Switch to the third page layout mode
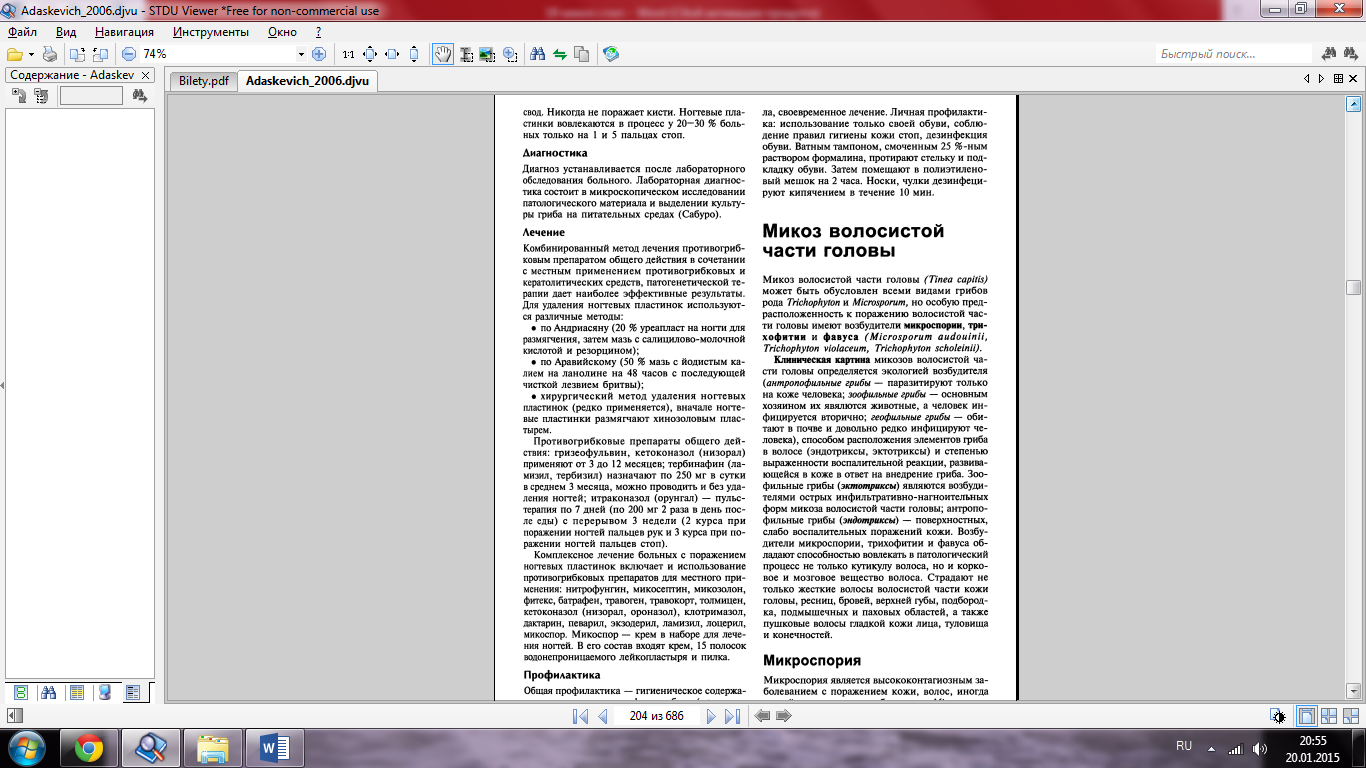The width and height of the screenshot is (1366, 768). pyautogui.click(x=1351, y=716)
